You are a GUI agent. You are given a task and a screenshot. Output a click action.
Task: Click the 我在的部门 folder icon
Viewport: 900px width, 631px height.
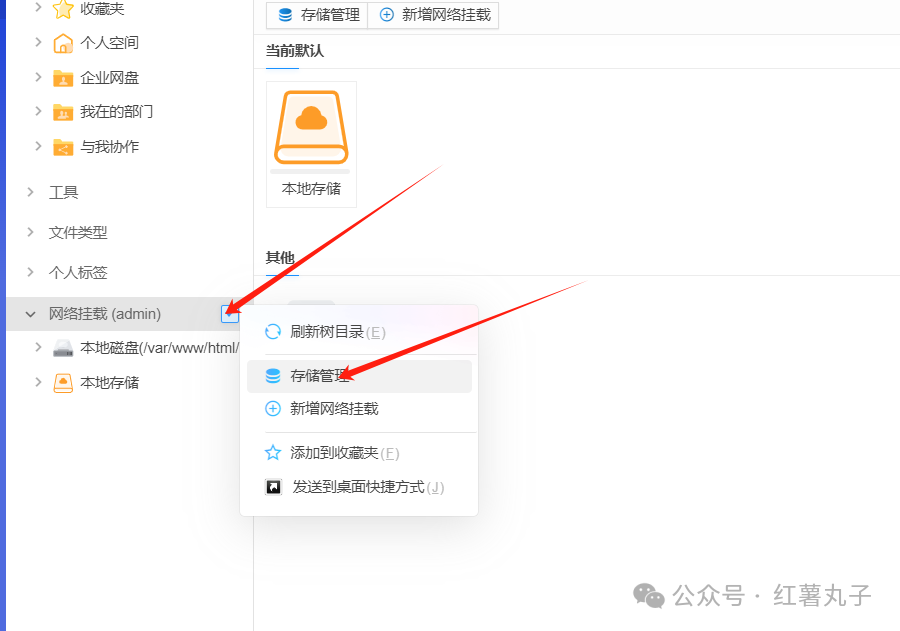click(x=63, y=112)
